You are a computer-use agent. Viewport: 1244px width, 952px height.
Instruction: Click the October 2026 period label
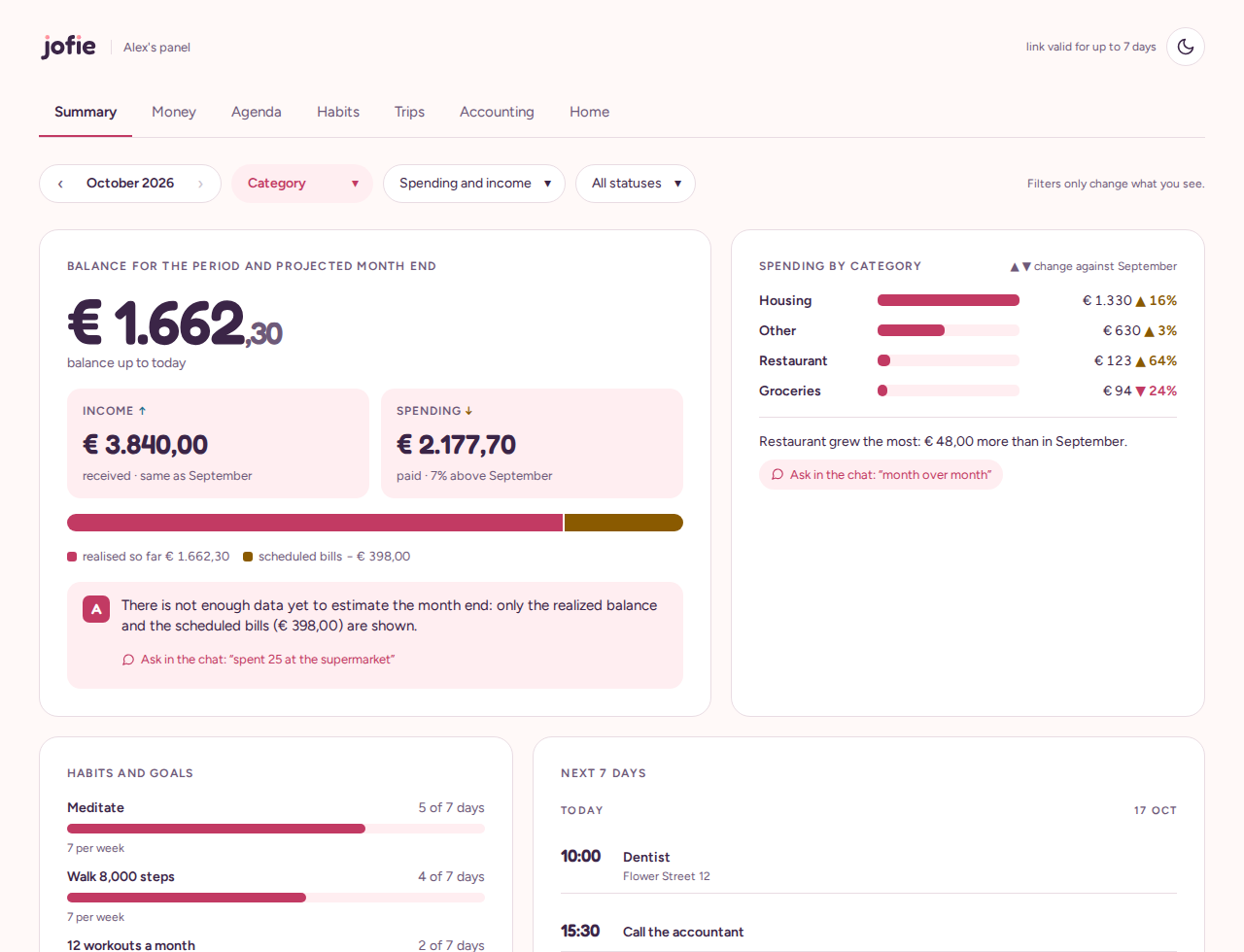(x=130, y=183)
